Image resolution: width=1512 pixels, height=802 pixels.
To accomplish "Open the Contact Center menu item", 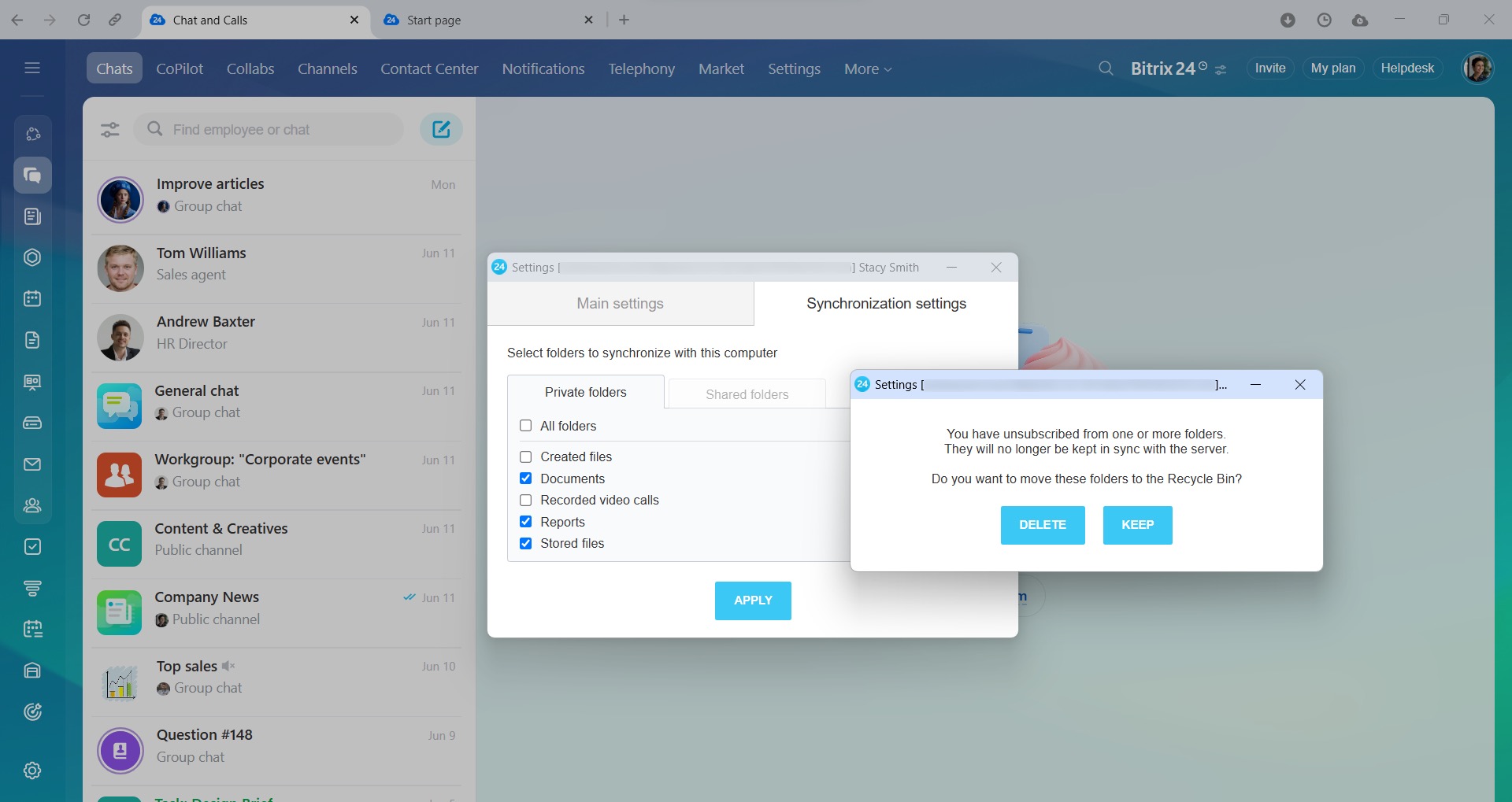I will 429,69.
